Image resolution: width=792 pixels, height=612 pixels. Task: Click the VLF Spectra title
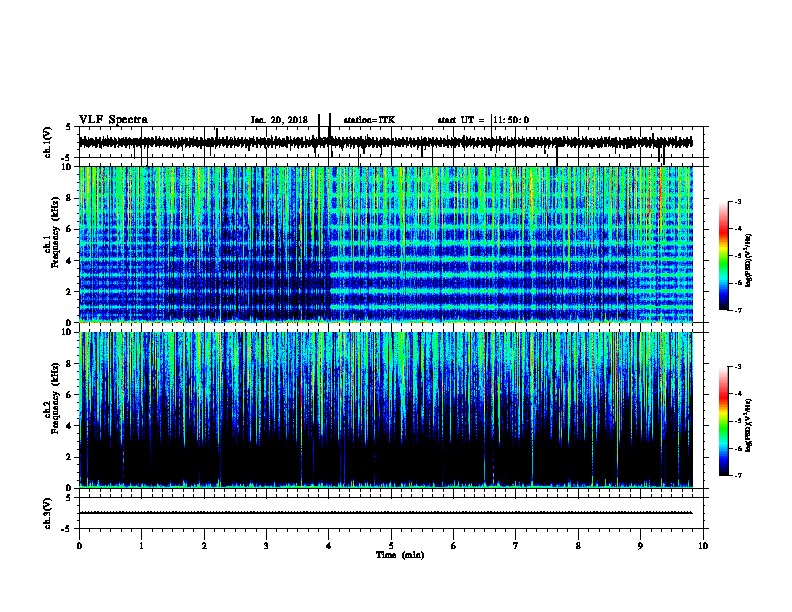click(x=113, y=120)
